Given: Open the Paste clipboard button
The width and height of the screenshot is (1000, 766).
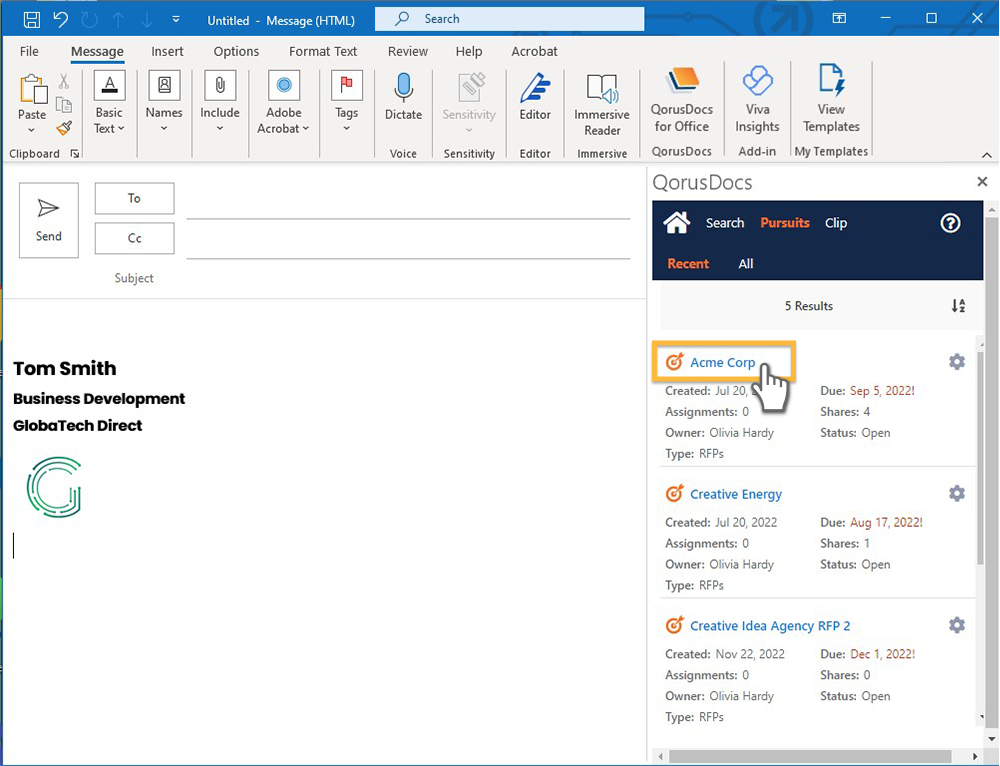Looking at the screenshot, I should coord(32,103).
